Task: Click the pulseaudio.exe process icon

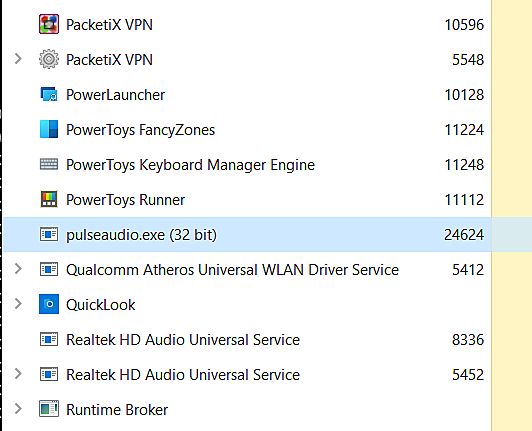Action: (x=49, y=235)
